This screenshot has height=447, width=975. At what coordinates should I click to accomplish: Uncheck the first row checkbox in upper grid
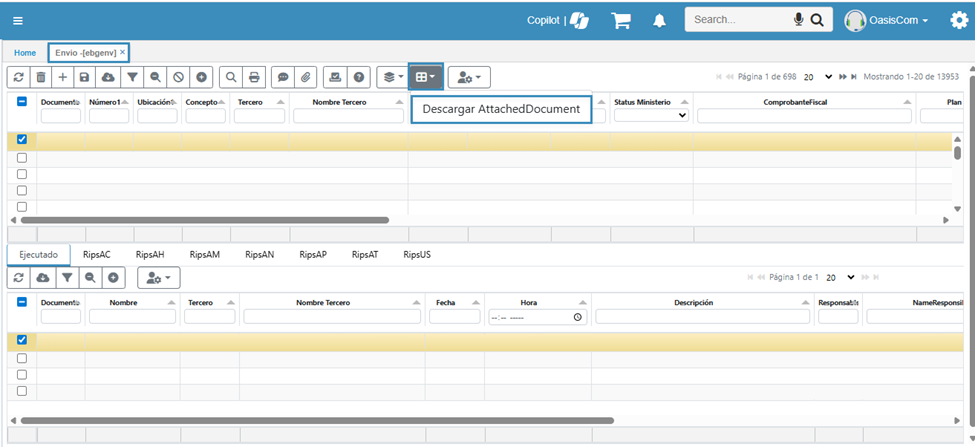click(22, 140)
